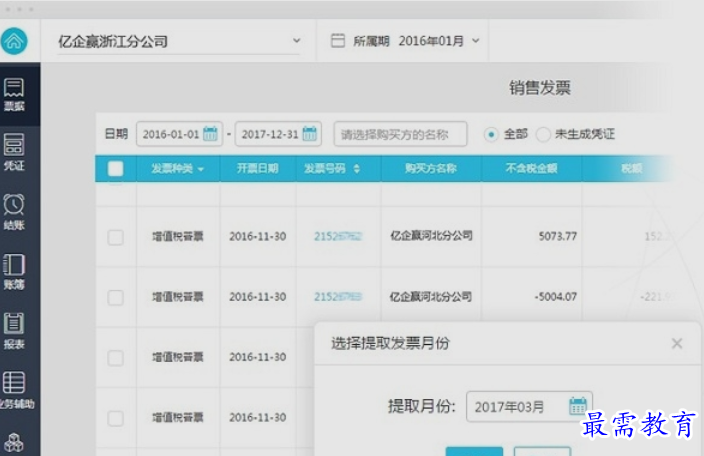The image size is (704, 456).
Task: Click the 购买方名称 column header
Action: 431,168
